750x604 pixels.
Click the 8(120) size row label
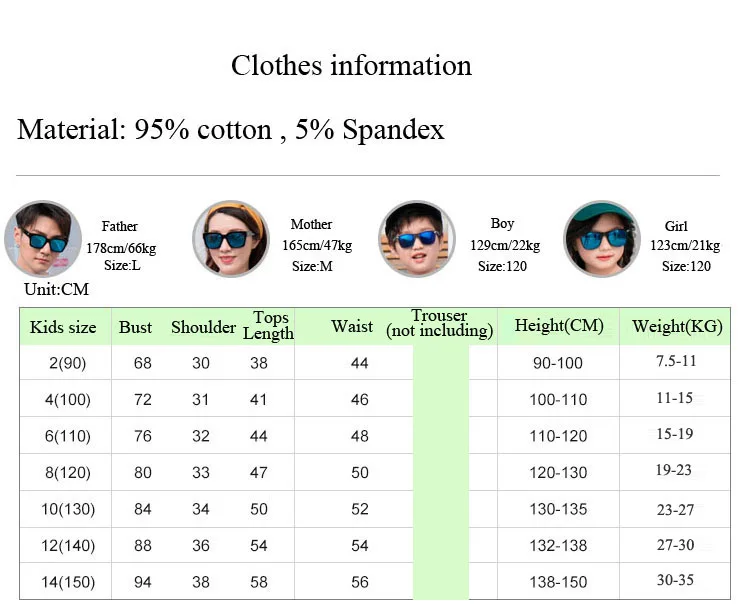[x=67, y=472]
